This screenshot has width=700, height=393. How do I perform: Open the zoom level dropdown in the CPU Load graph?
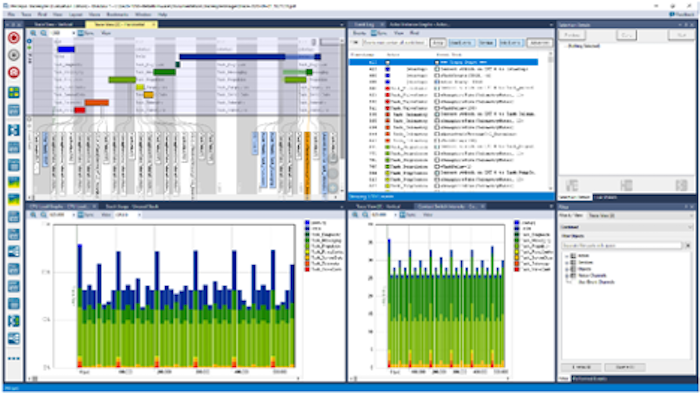(73, 215)
